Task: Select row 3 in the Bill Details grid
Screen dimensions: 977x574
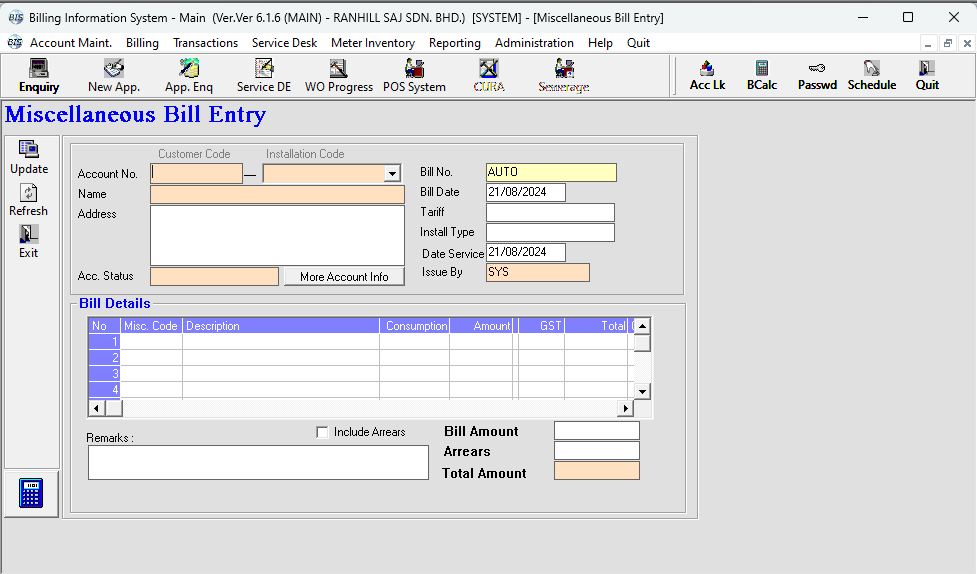Action: [361, 374]
